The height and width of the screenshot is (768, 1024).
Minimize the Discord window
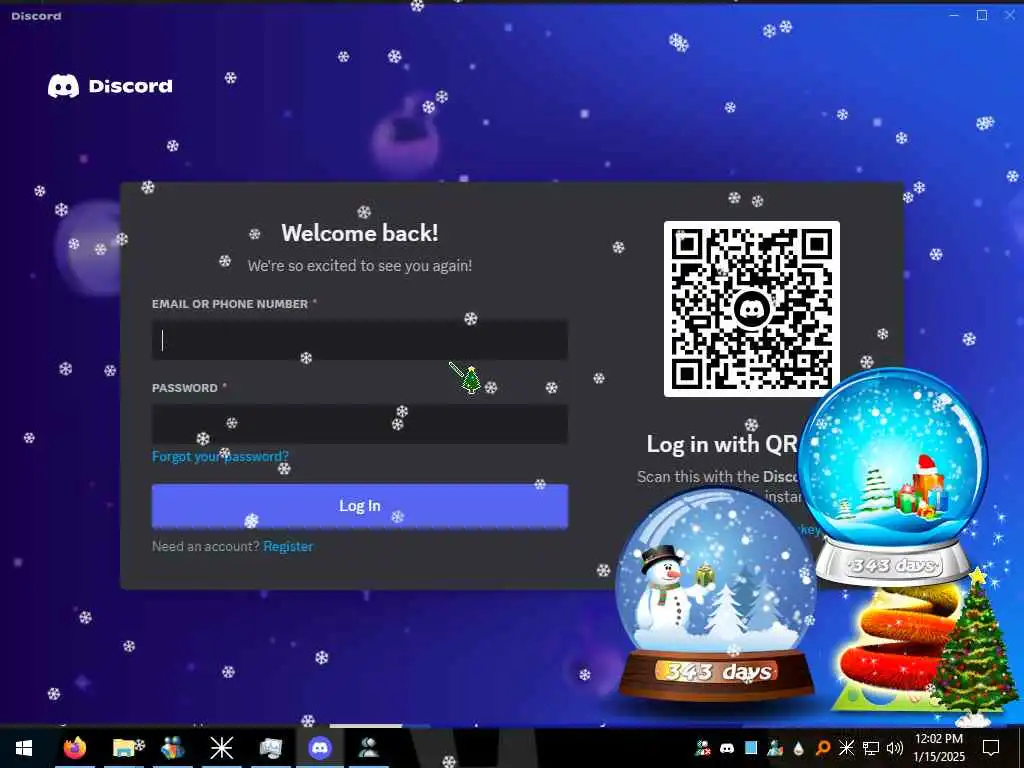(954, 15)
